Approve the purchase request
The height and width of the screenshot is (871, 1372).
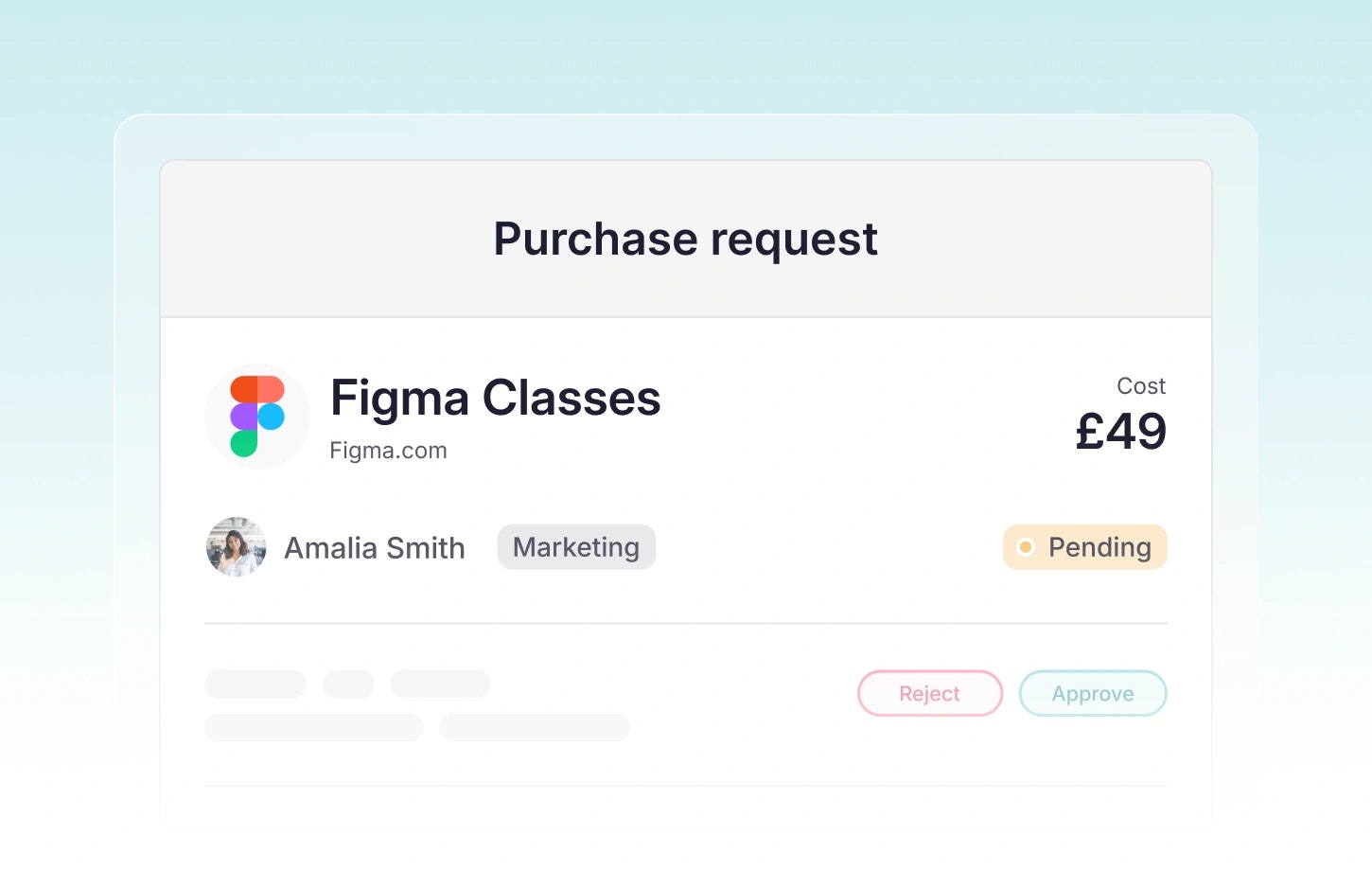tap(1092, 694)
